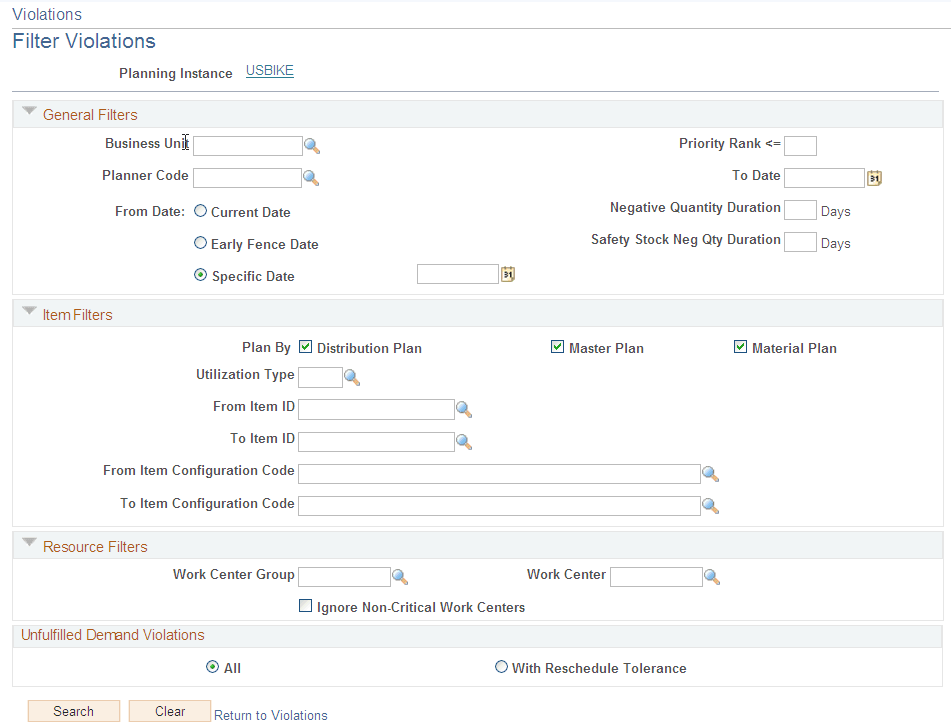Open the Business Unit lookup icon

tap(312, 145)
